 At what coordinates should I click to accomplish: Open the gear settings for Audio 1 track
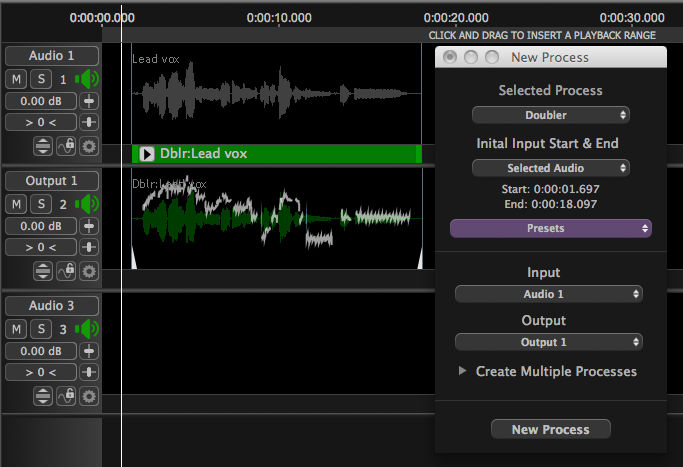pyautogui.click(x=89, y=146)
